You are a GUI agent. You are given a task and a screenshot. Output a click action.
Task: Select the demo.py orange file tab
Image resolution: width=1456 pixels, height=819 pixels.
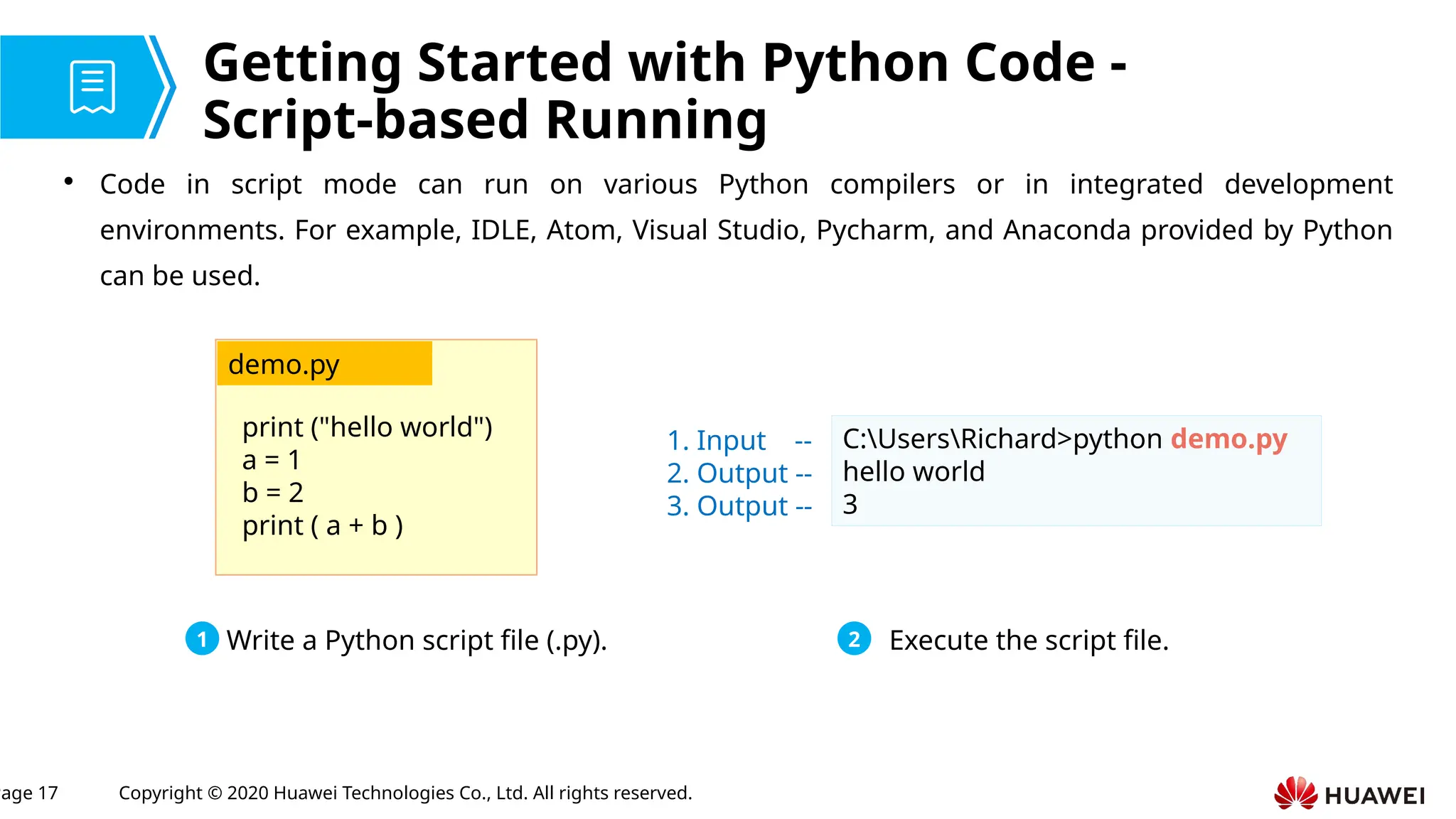(324, 364)
